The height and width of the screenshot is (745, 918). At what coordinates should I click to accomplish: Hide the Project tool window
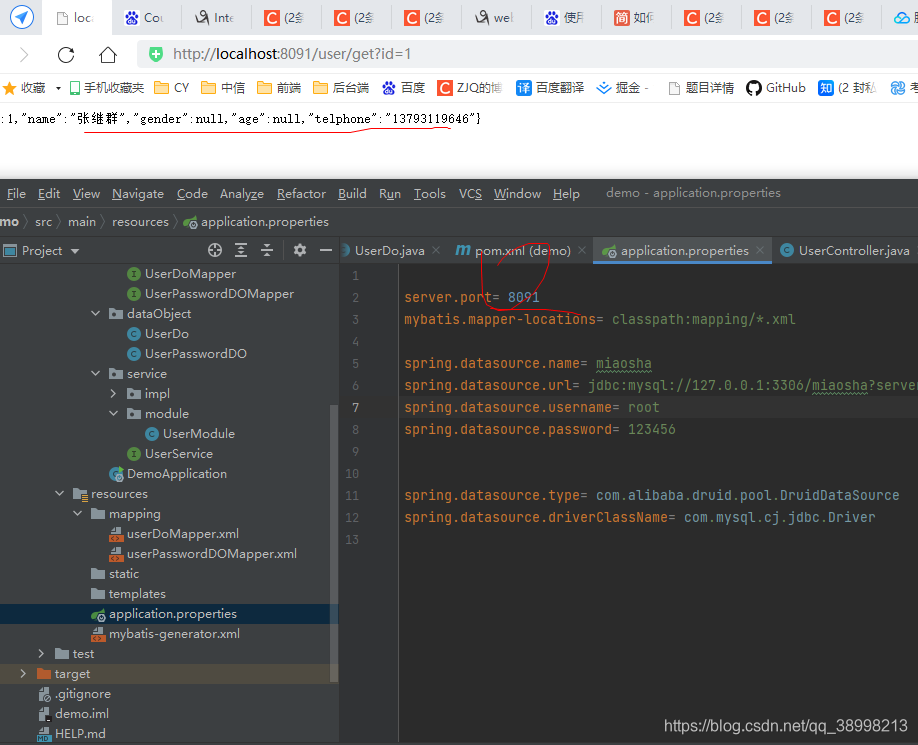[326, 250]
